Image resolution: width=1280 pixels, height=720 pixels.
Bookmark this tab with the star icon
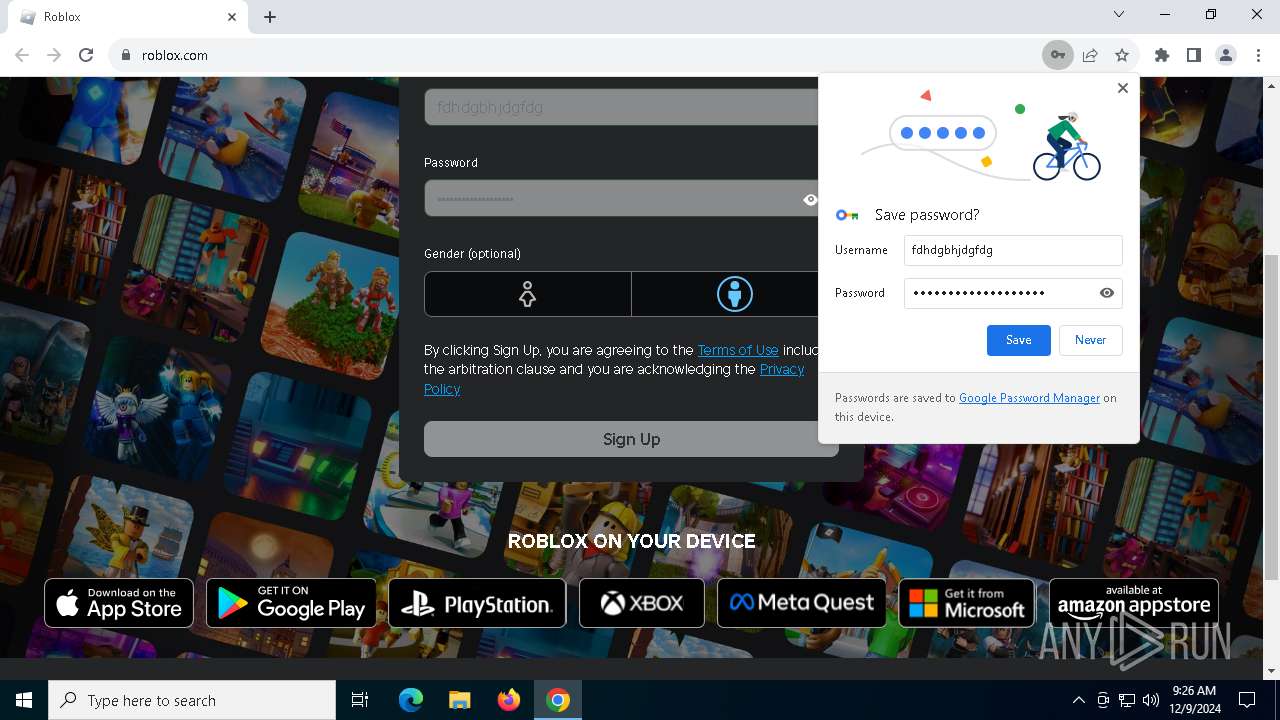pos(1122,55)
